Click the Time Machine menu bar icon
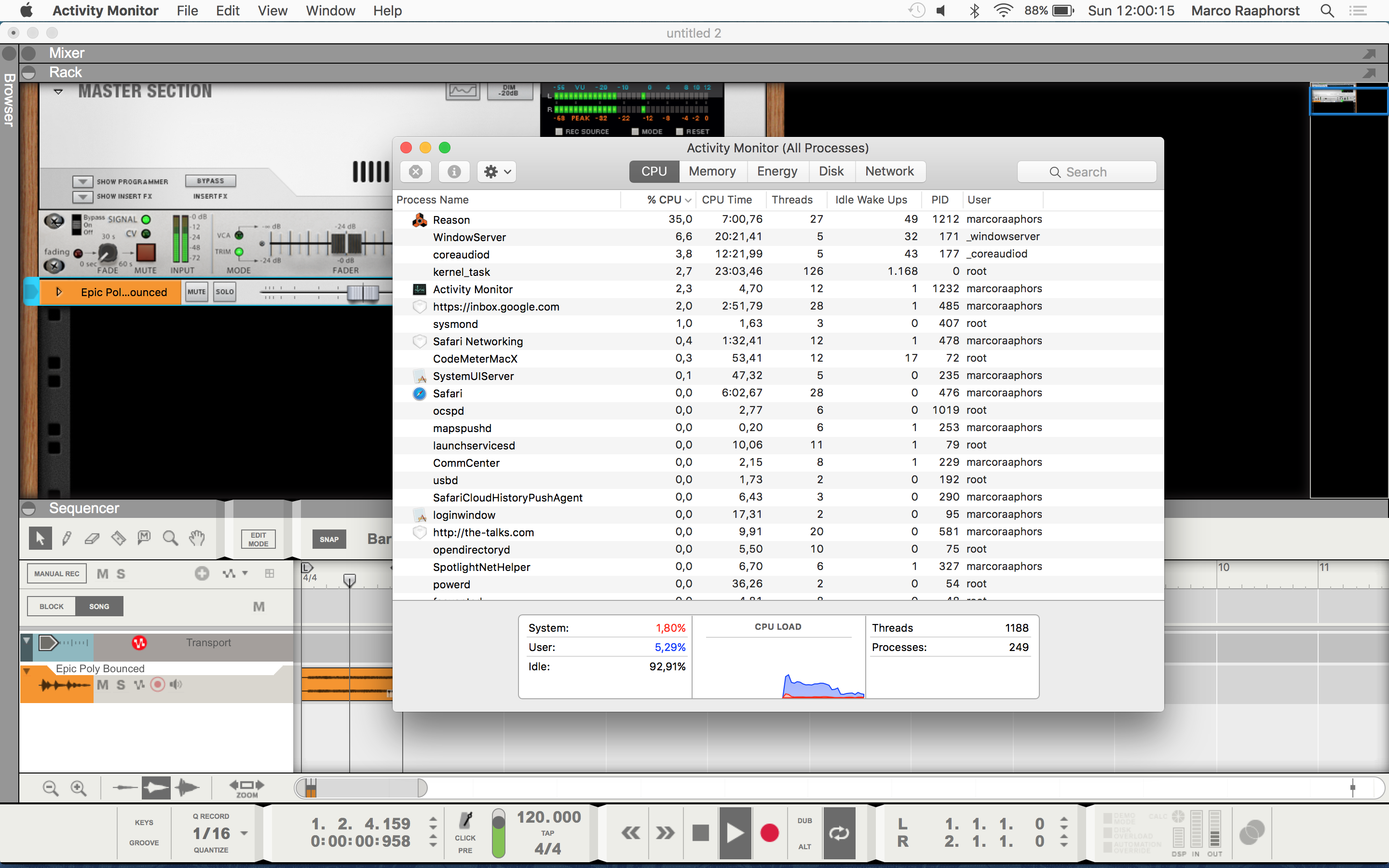Image resolution: width=1389 pixels, height=868 pixels. tap(917, 11)
